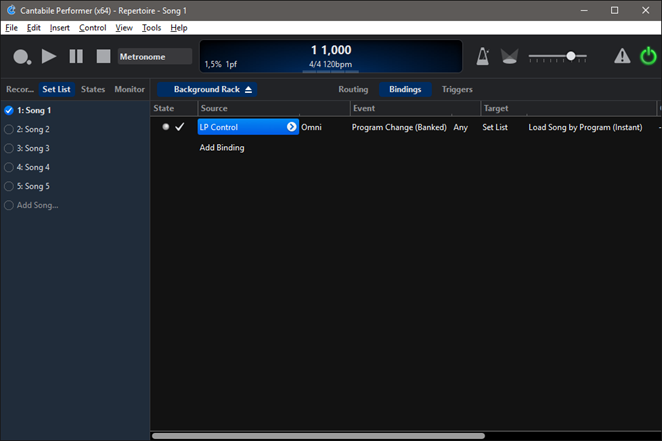Switch to the Monitor tab
This screenshot has width=662, height=441.
pyautogui.click(x=129, y=89)
